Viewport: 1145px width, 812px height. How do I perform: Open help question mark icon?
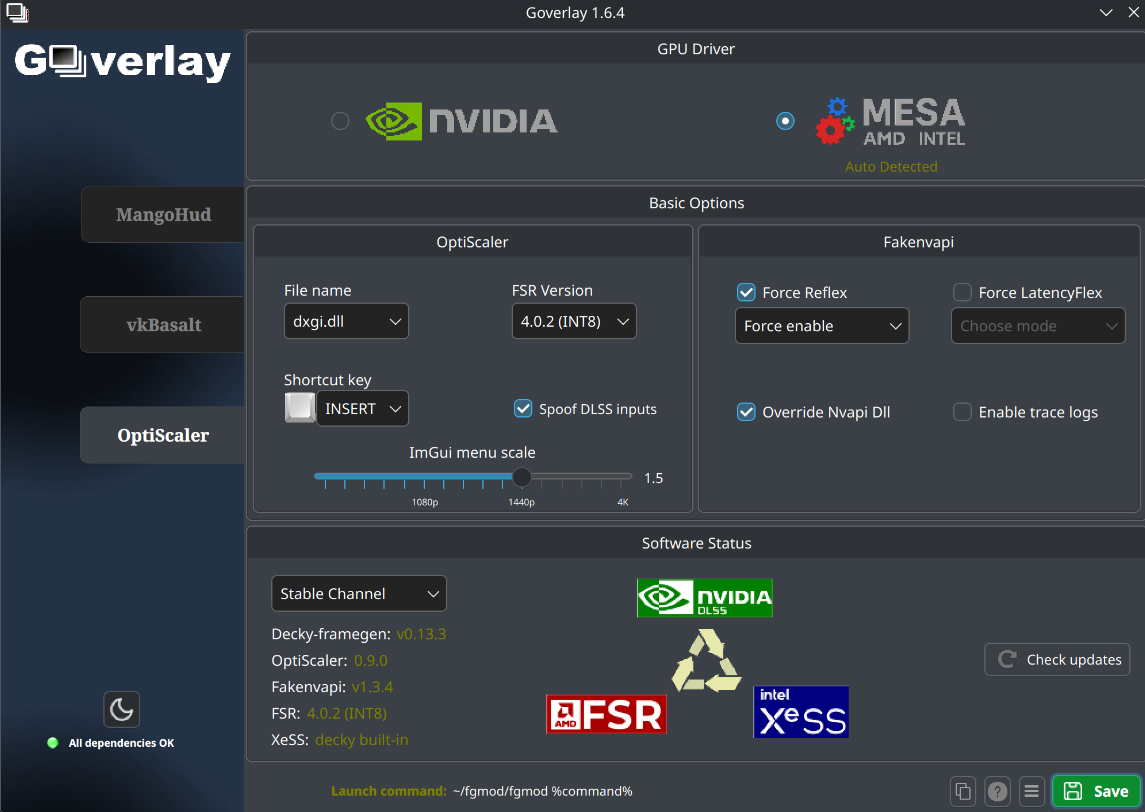tap(997, 791)
